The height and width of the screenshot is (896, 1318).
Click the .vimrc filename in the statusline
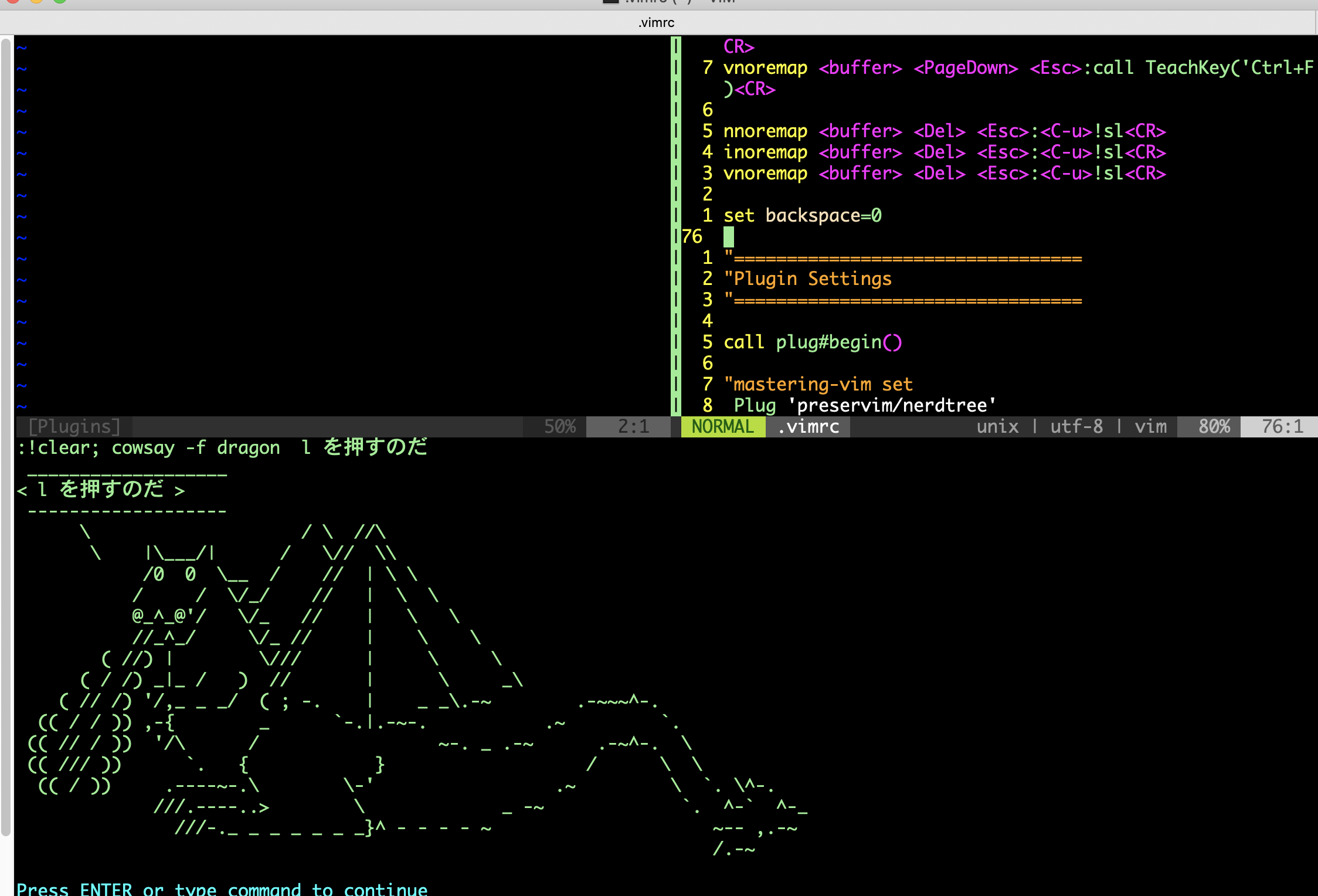coord(808,426)
